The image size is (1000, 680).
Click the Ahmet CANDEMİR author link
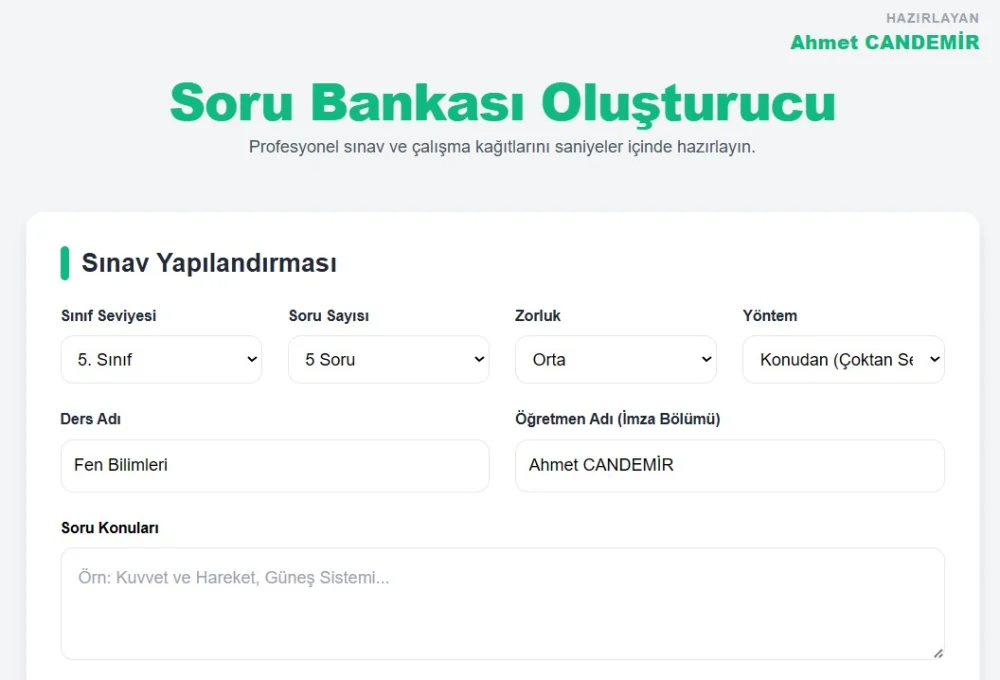pos(884,42)
